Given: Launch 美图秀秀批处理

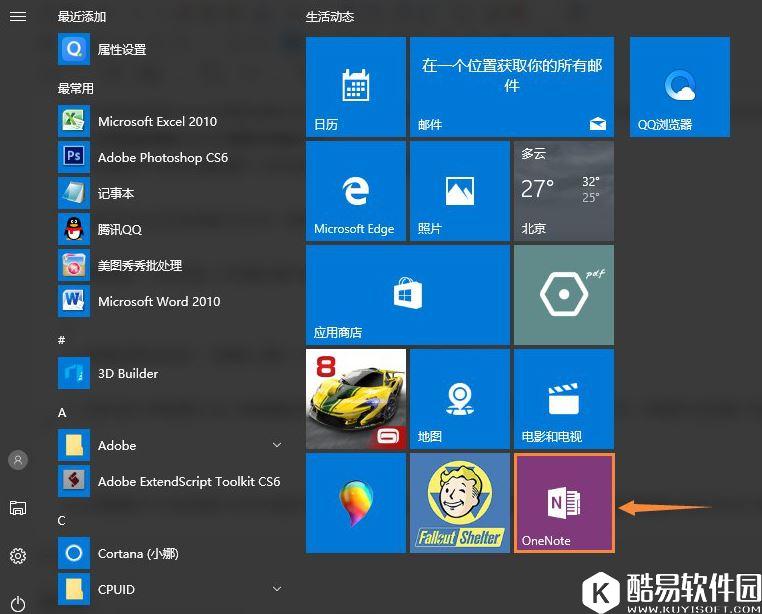Looking at the screenshot, I should tap(170, 265).
